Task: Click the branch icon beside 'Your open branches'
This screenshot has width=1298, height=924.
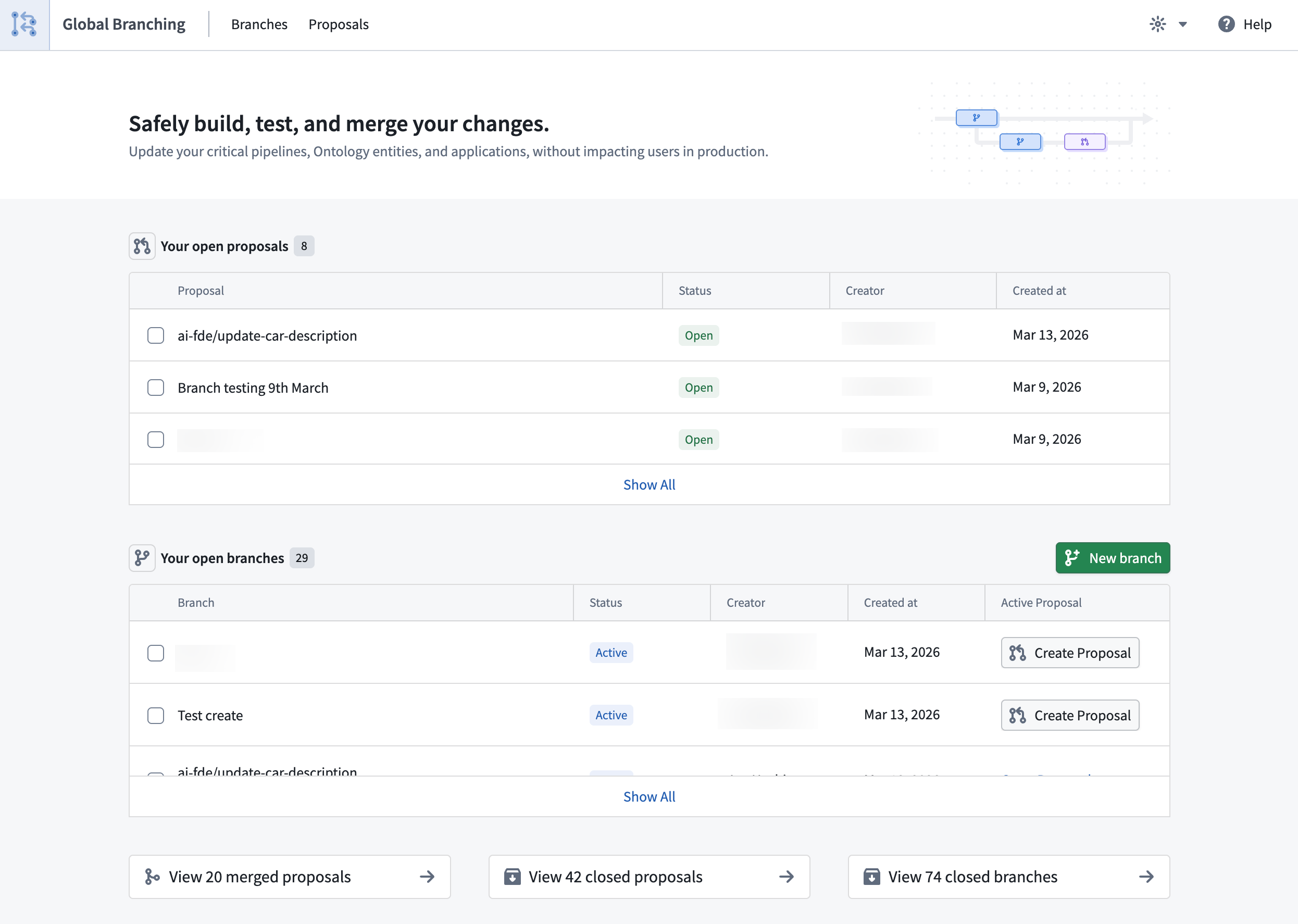Action: [x=142, y=558]
